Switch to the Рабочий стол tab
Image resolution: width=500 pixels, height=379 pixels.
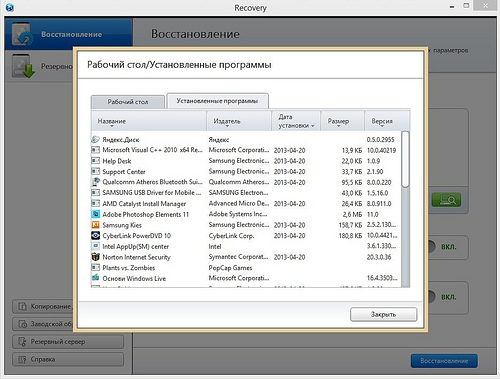(x=128, y=102)
